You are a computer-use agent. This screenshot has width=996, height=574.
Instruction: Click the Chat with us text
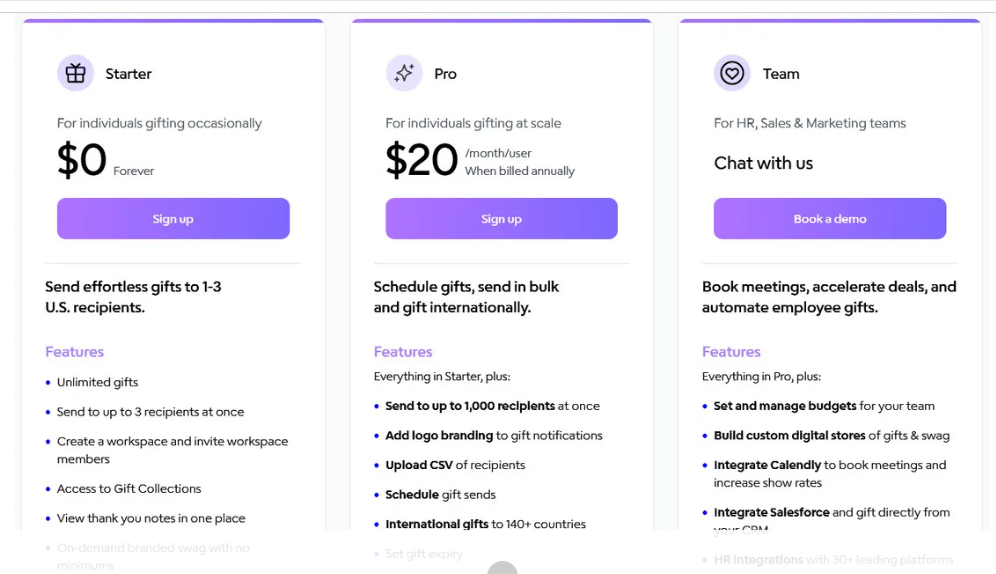click(763, 163)
